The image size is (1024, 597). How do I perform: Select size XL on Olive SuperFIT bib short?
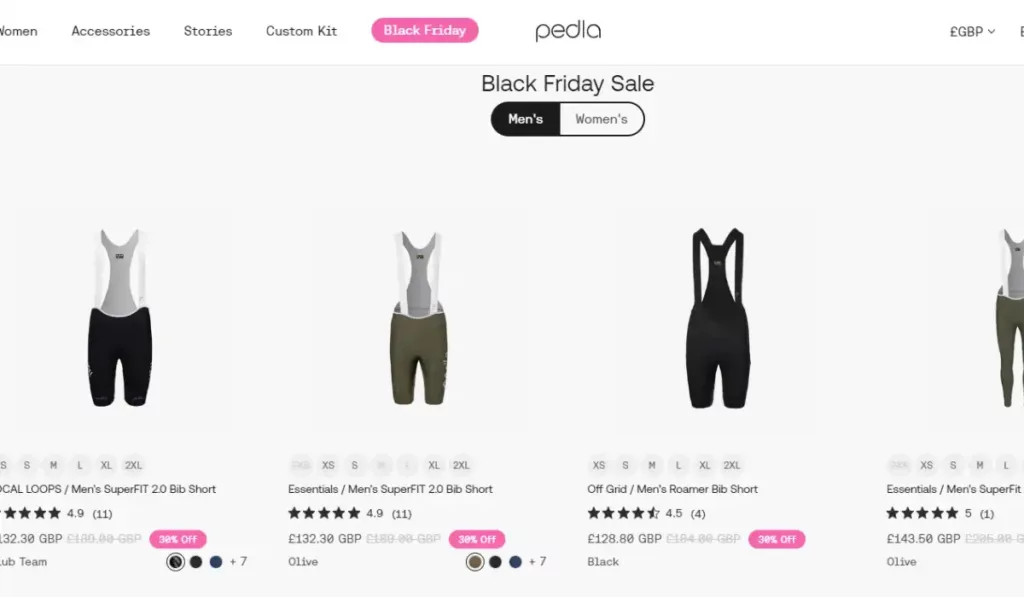pos(434,465)
